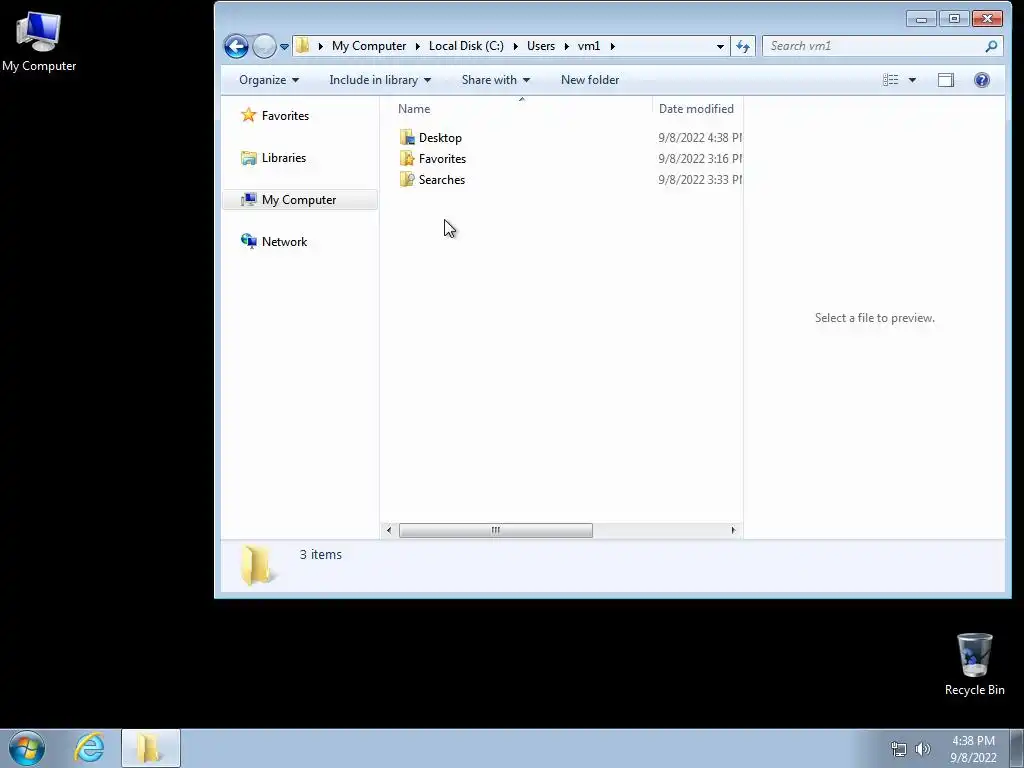Open the Include in library menu

(380, 80)
